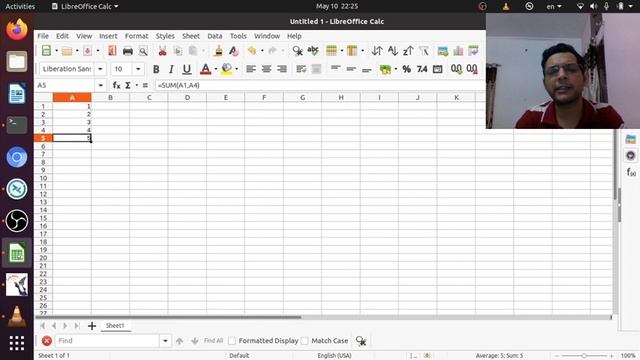
Task: Click the Insert Column icon
Action: coord(352,51)
